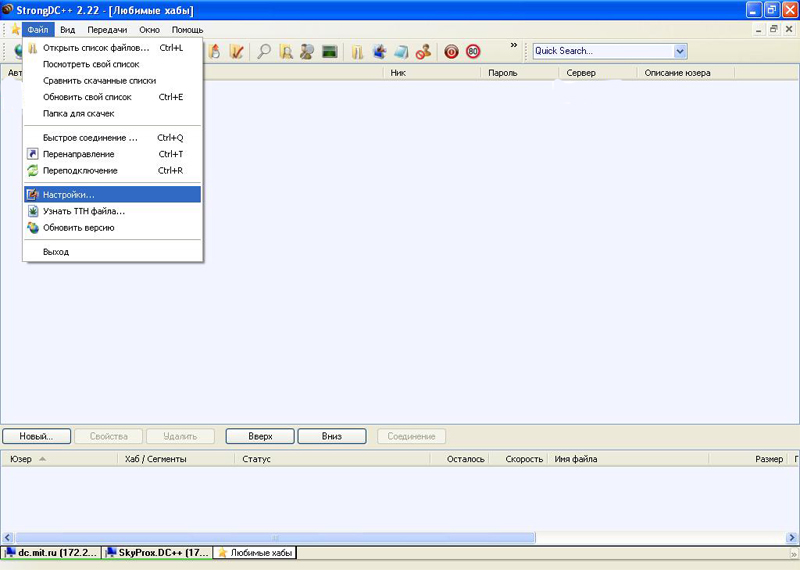Click the magnifier-over-page search icon in toolbar
800x570 pixels.
286,51
